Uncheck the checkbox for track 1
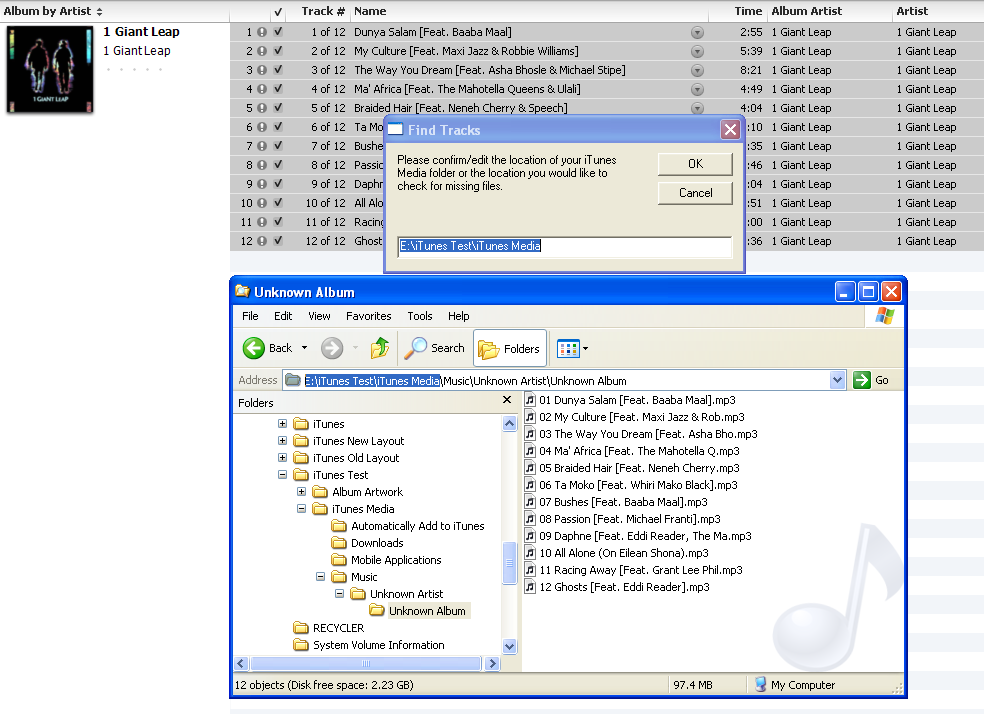This screenshot has width=984, height=714. click(x=278, y=32)
